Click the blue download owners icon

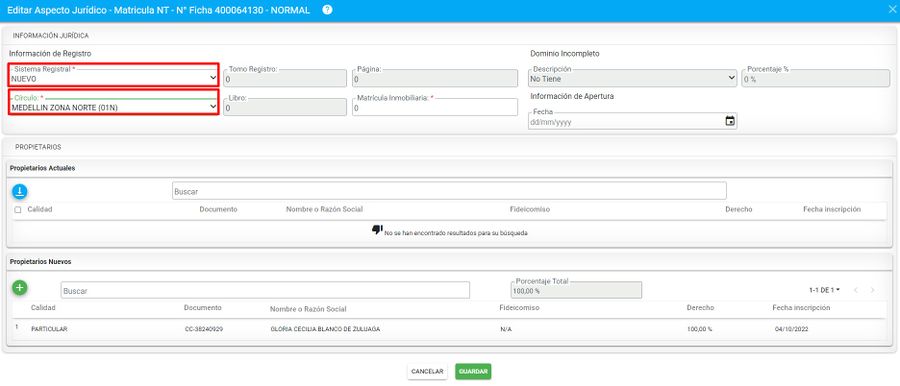(x=20, y=192)
